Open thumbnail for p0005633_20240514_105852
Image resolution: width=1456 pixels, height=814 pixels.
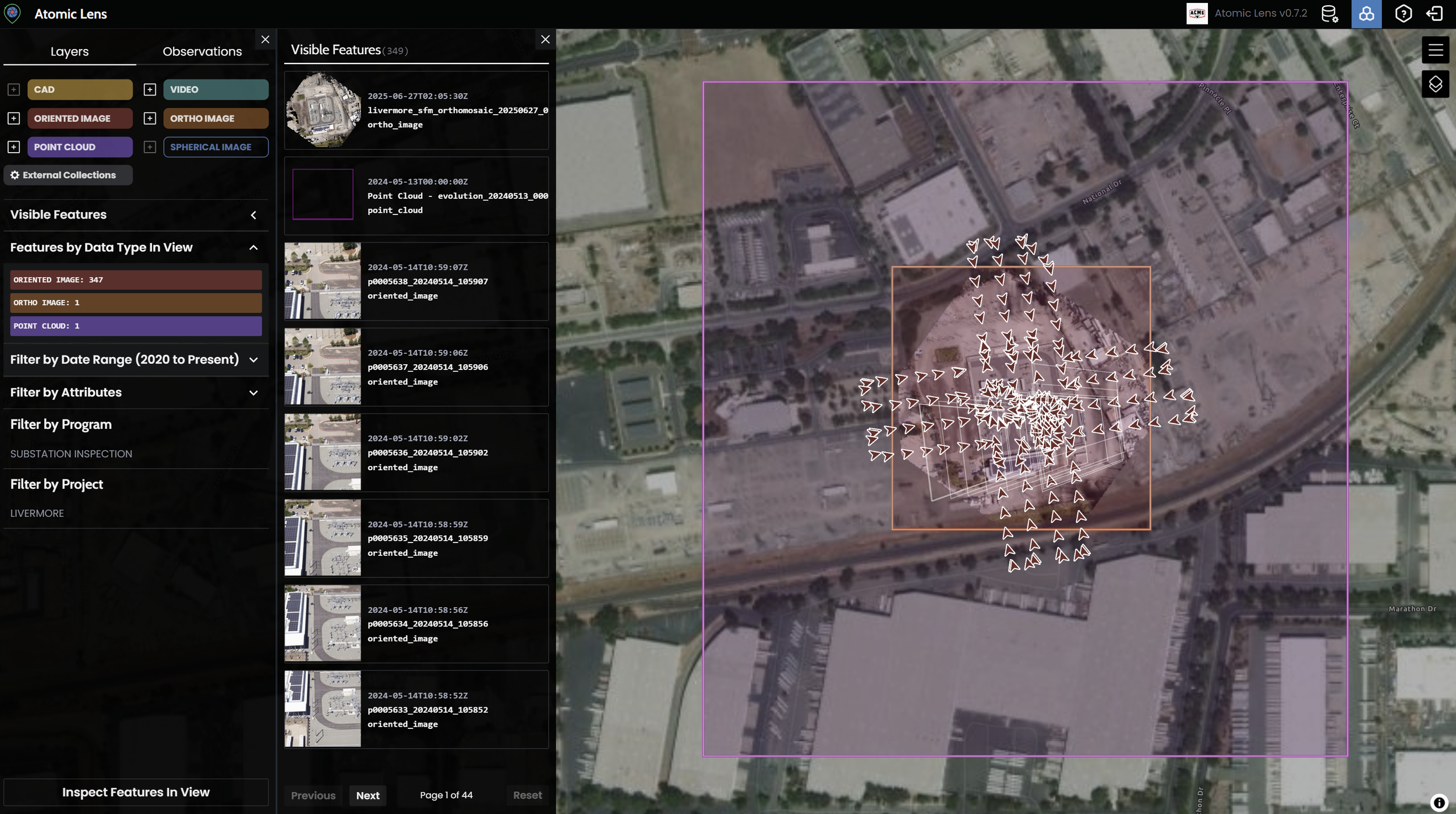point(323,709)
